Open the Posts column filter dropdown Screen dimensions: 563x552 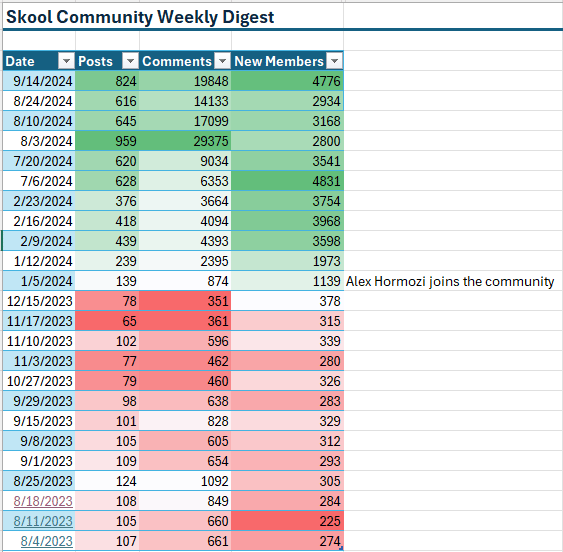[x=130, y=61]
